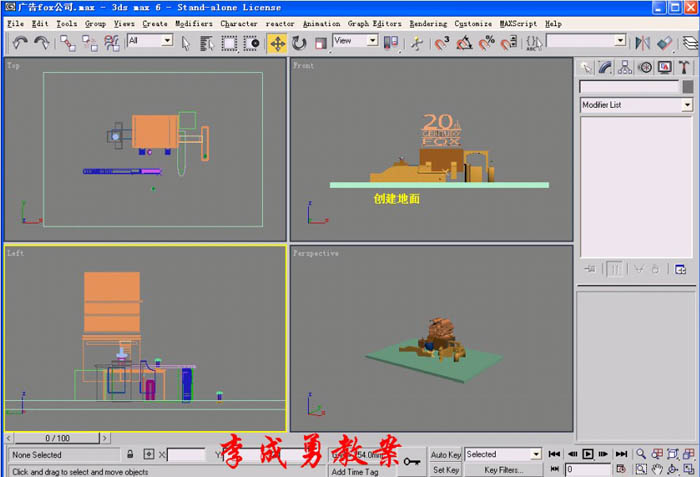
Task: Click the Redo arrow icon
Action: (x=42, y=43)
